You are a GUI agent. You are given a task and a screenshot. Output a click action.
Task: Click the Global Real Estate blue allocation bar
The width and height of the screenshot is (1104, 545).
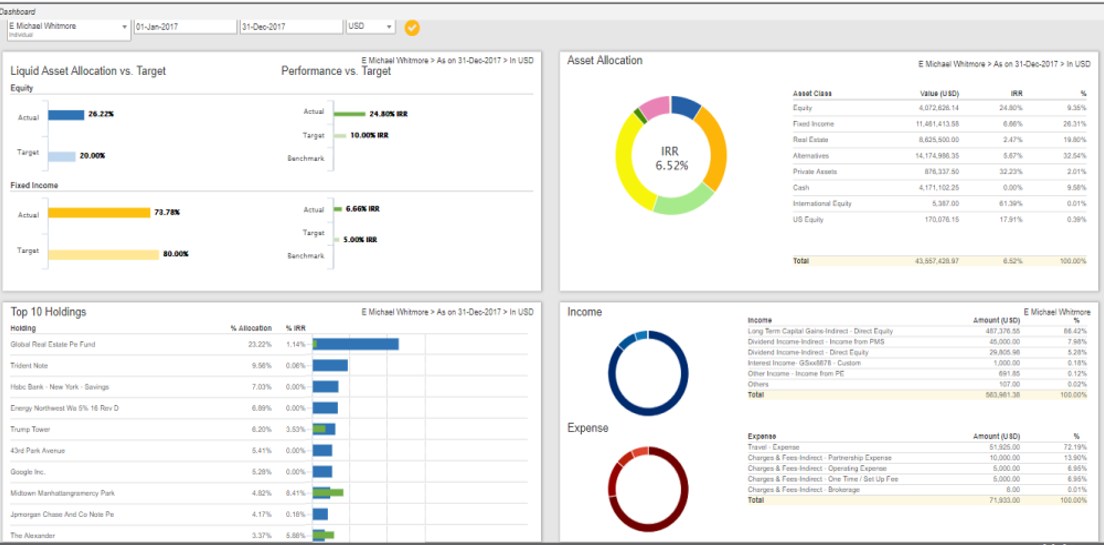(x=357, y=344)
